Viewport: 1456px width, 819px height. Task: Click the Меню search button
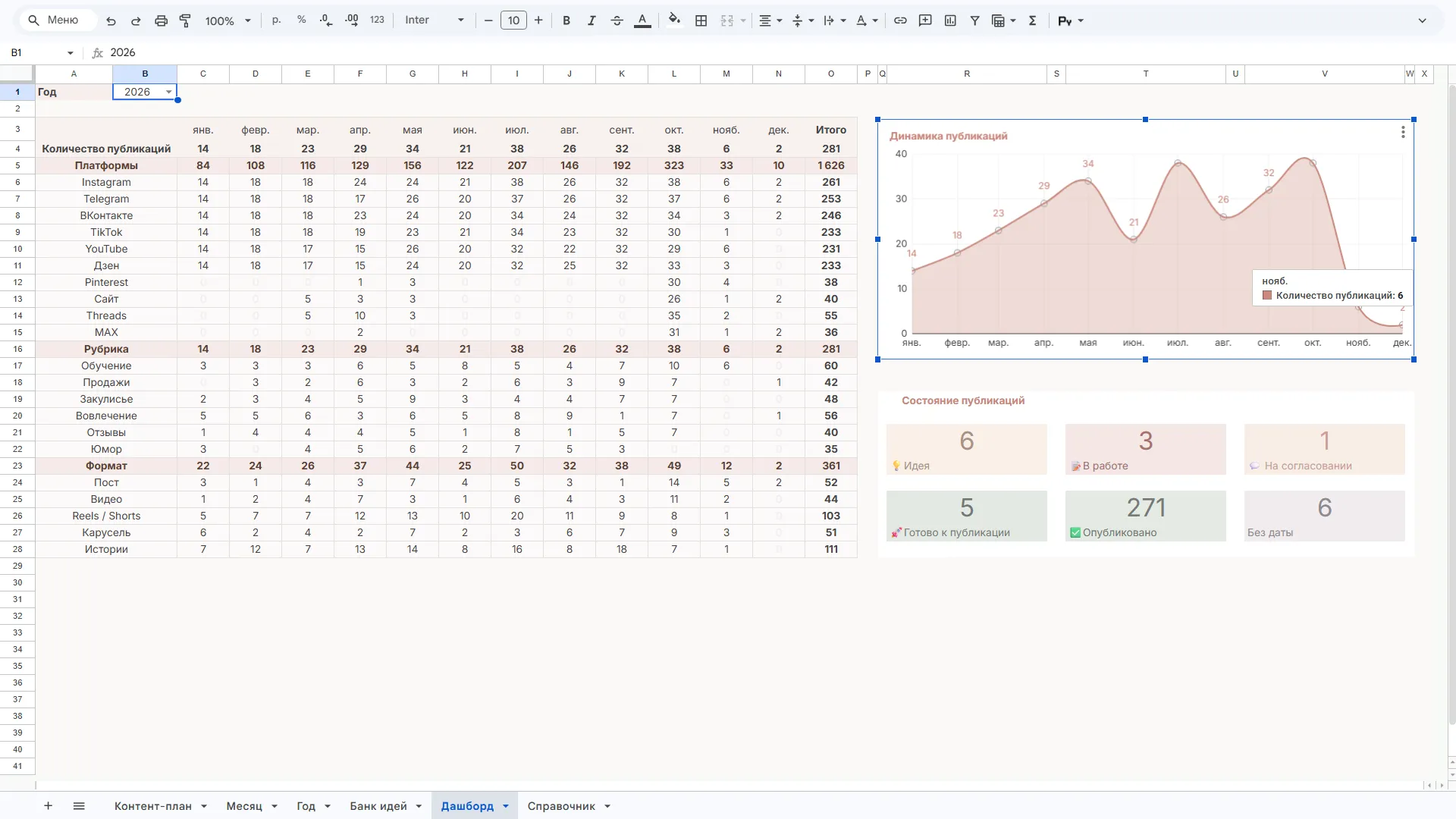coord(53,20)
